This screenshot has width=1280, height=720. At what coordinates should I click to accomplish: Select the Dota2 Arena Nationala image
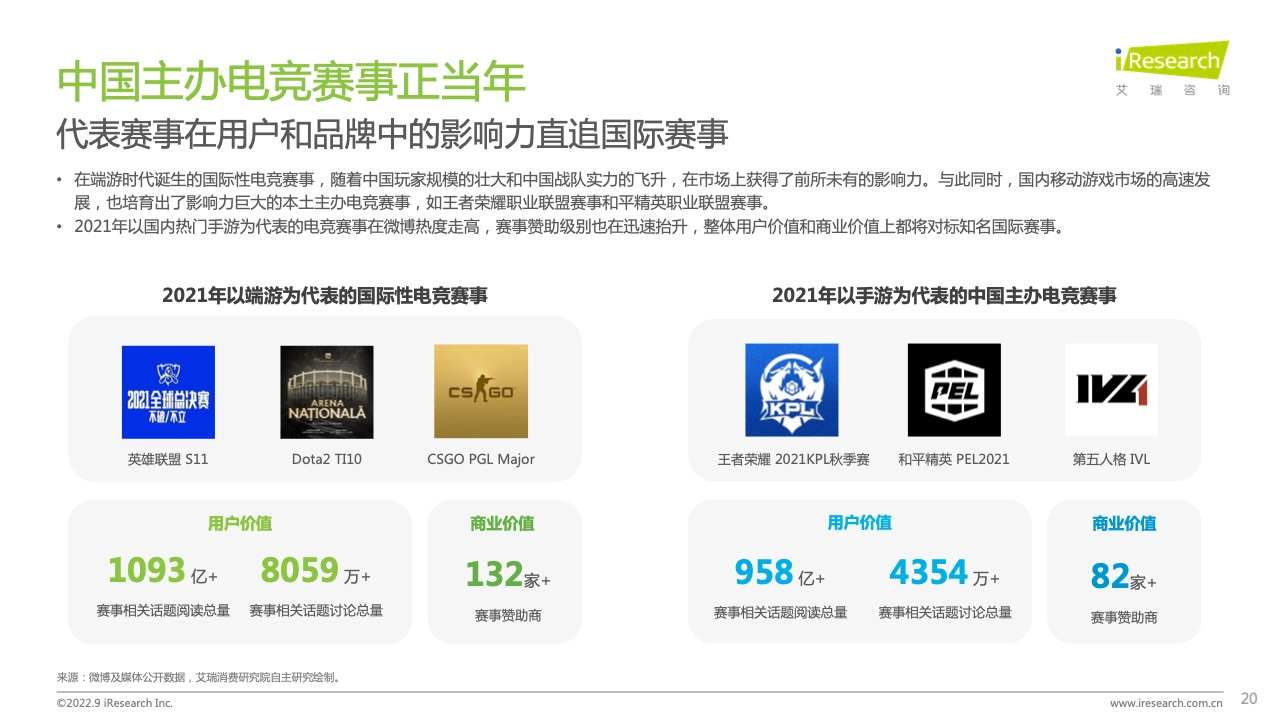click(x=327, y=392)
